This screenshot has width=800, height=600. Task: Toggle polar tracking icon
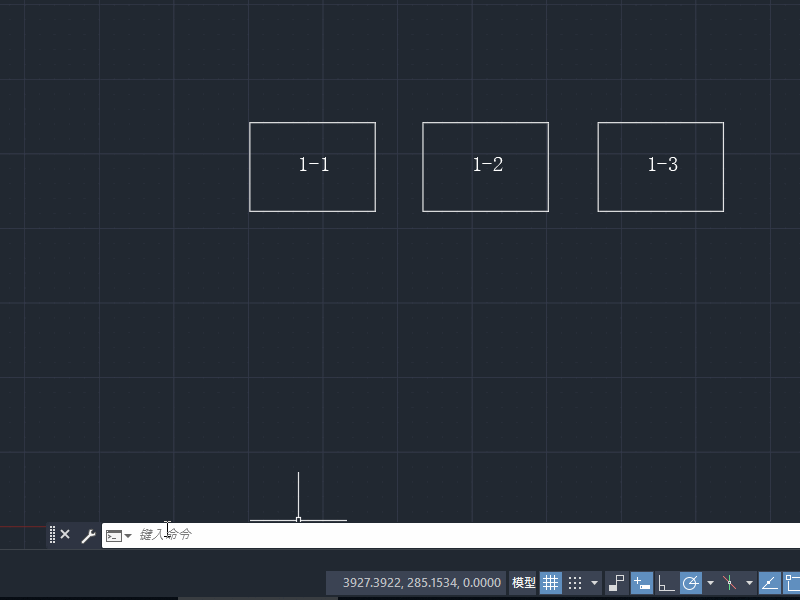691,583
